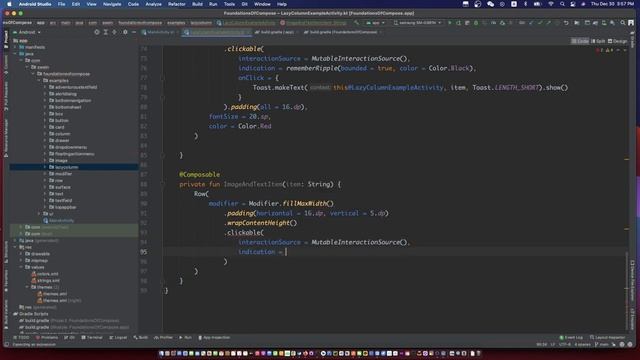Open the Layout Inspector tool window
This screenshot has height=360, width=640.
pos(607,338)
